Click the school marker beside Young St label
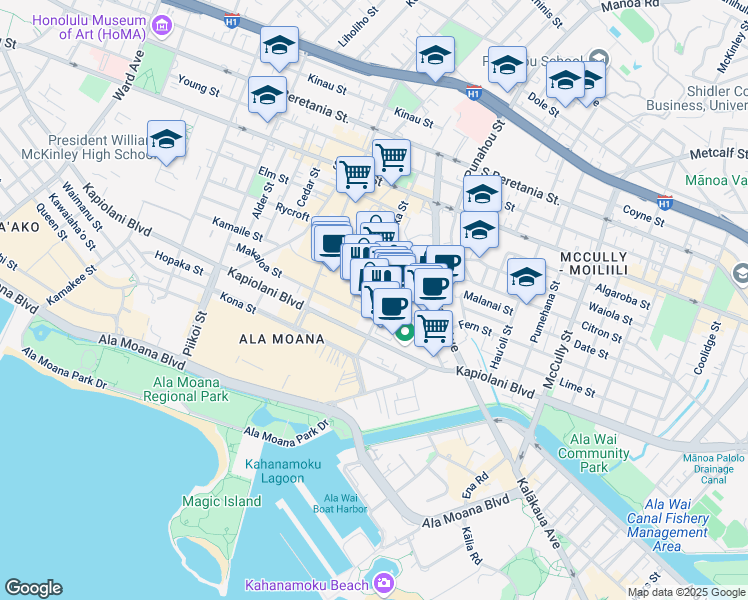748x600 pixels. point(268,95)
